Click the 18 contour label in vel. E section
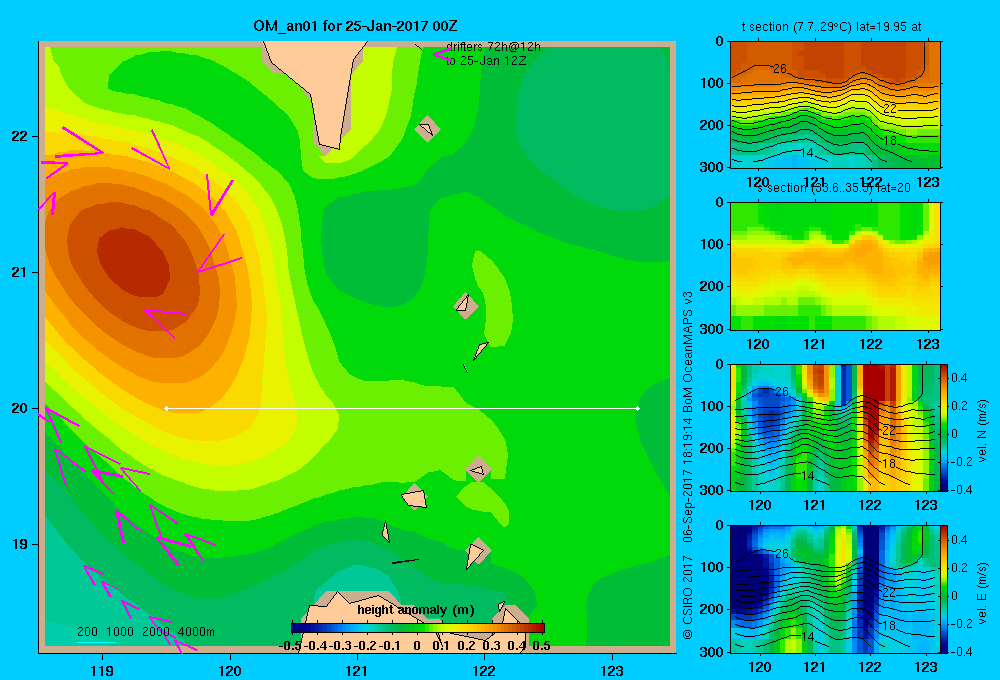 890,625
